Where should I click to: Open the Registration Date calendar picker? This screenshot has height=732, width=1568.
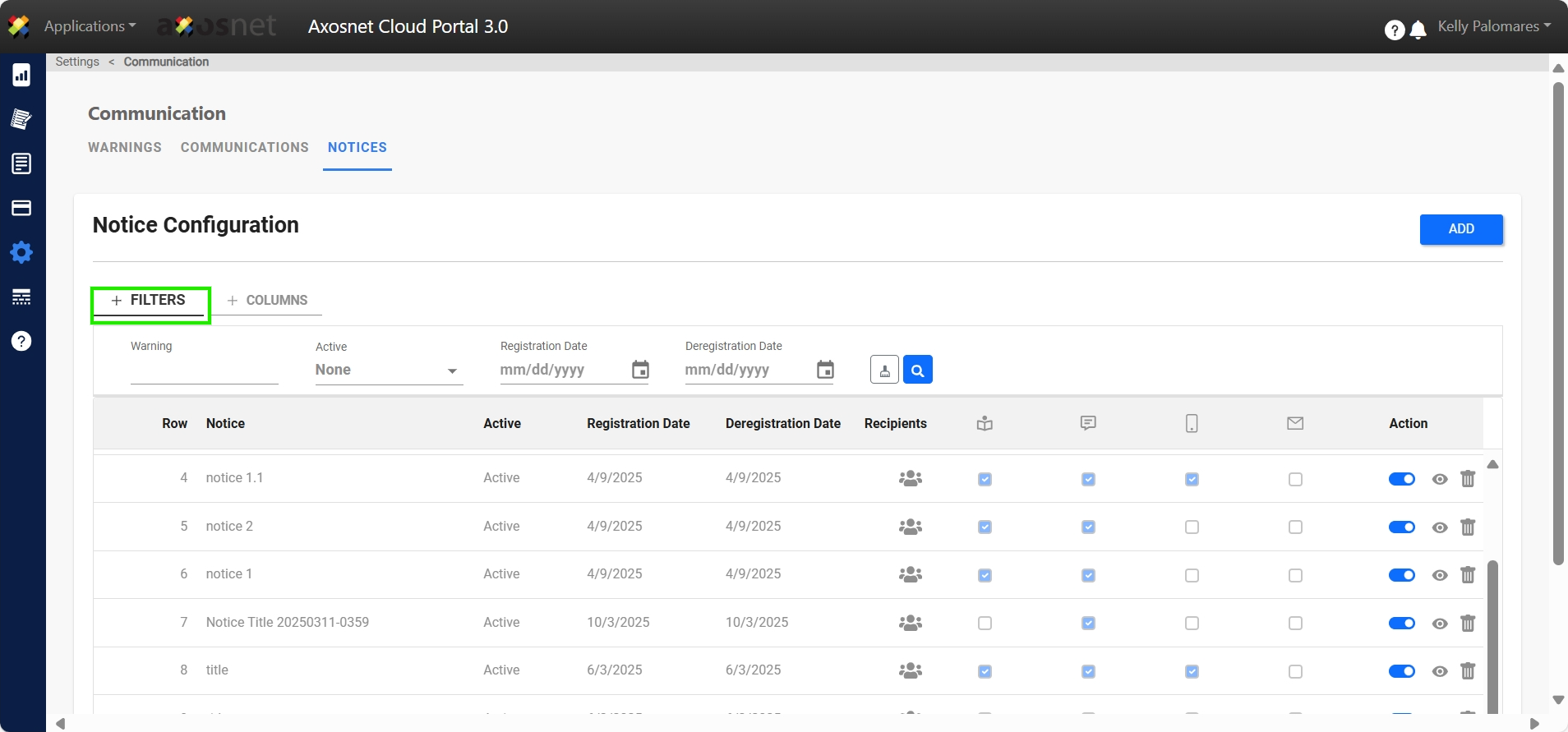click(640, 371)
